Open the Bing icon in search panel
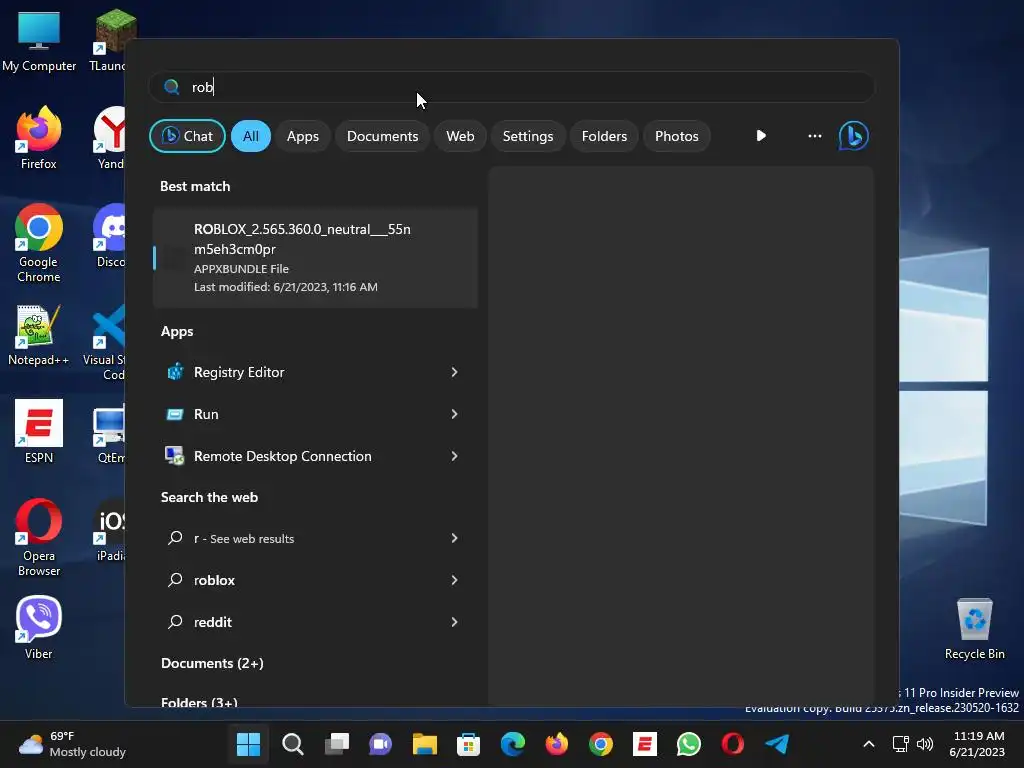The image size is (1024, 768). coord(854,136)
